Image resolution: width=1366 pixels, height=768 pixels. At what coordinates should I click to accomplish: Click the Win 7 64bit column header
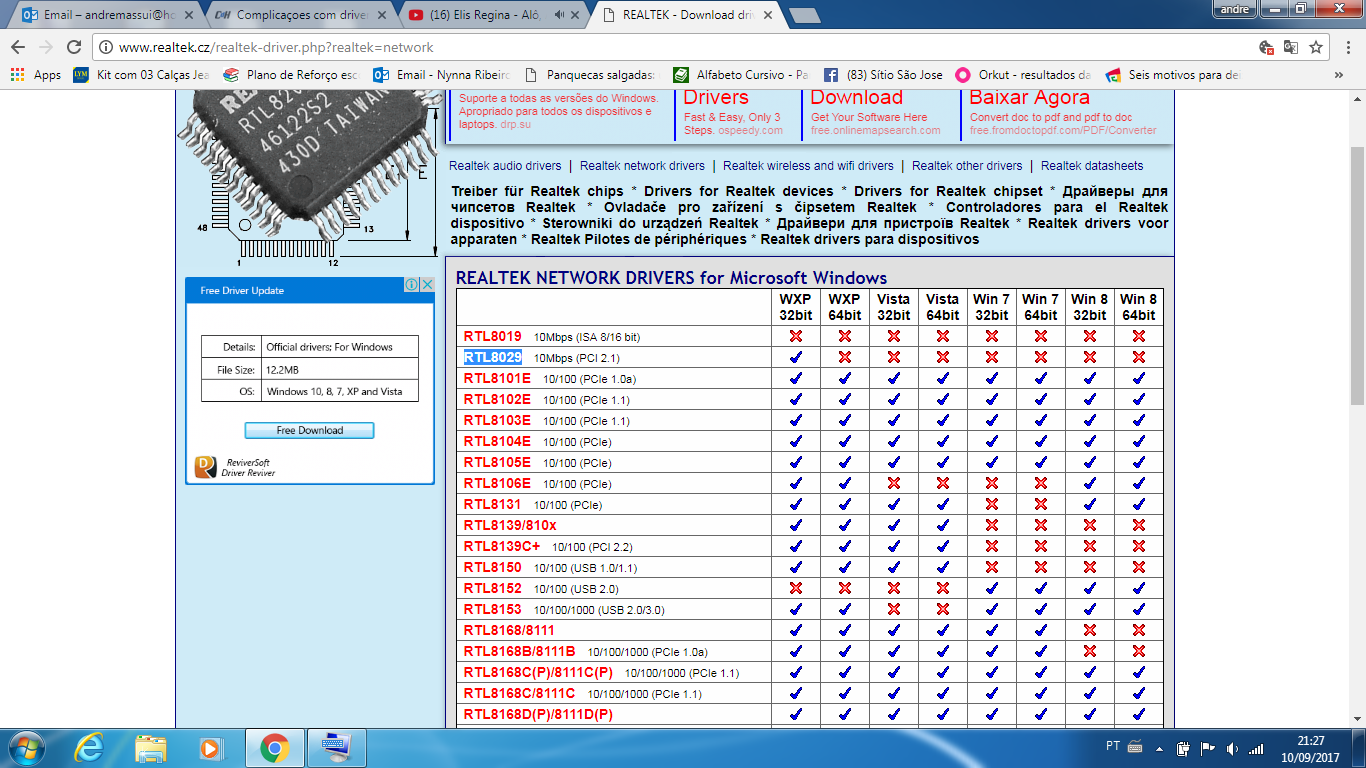(1040, 307)
